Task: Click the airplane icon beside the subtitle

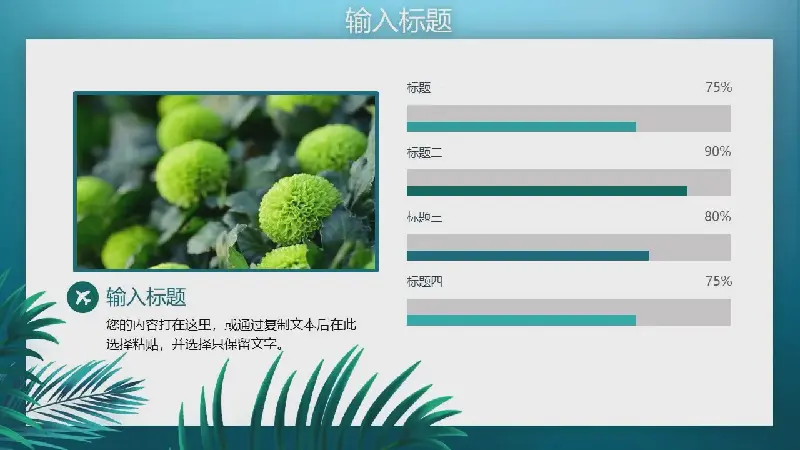Action: pyautogui.click(x=81, y=297)
